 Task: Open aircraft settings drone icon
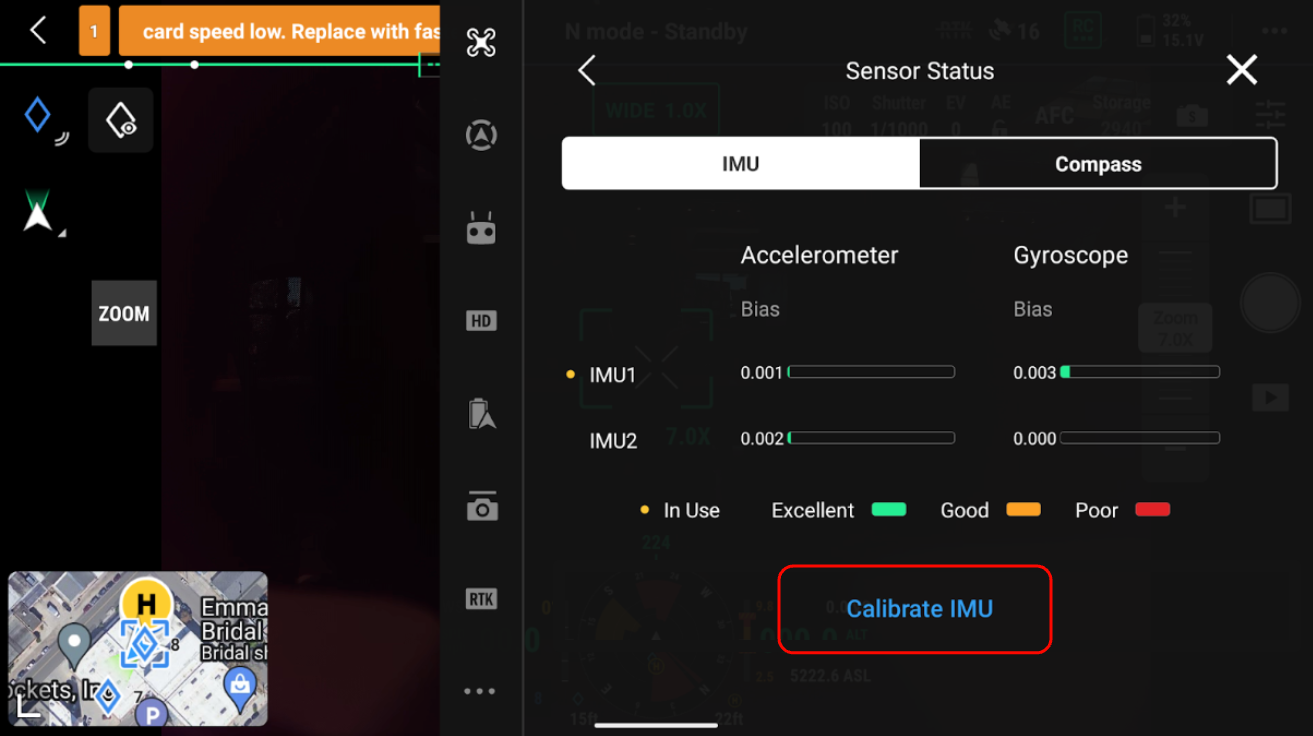[x=481, y=42]
